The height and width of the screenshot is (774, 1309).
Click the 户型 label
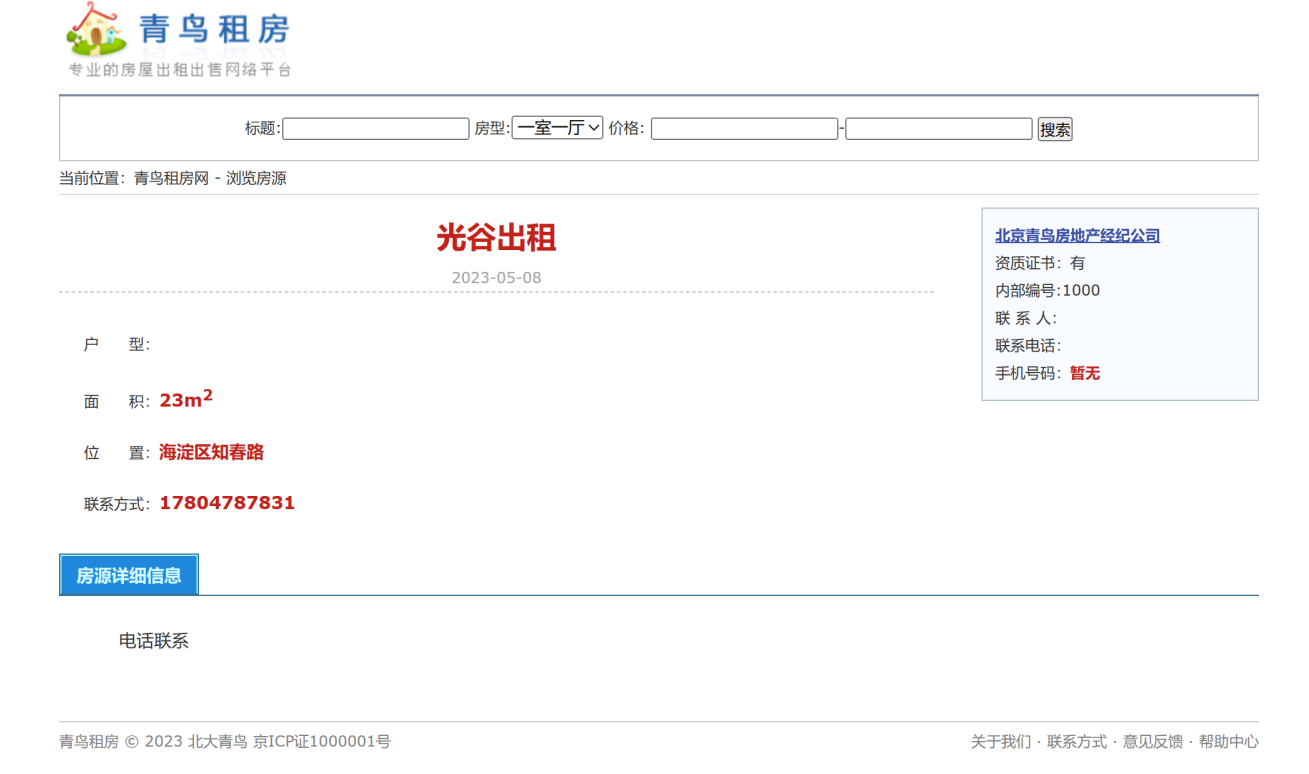117,345
